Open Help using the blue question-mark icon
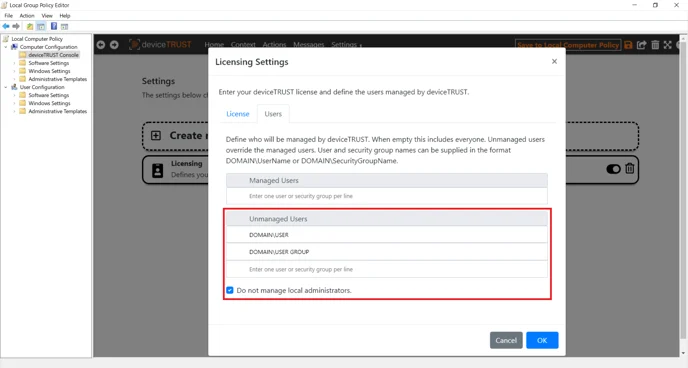The image size is (688, 368). 54,26
